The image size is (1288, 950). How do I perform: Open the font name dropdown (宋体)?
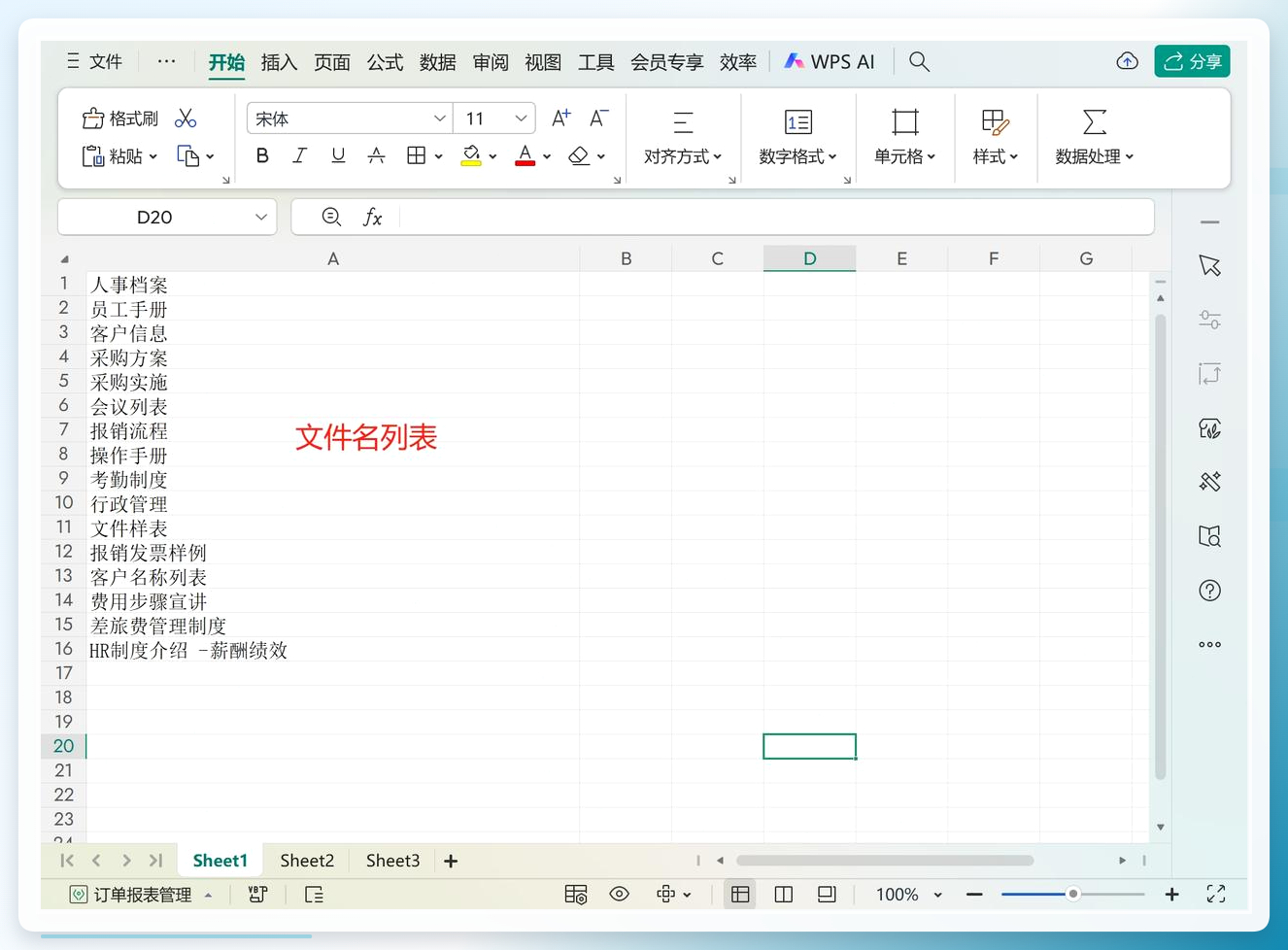(440, 119)
